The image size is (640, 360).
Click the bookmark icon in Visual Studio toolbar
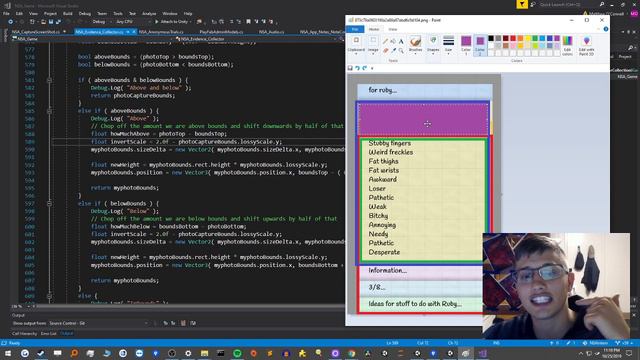coord(248,22)
